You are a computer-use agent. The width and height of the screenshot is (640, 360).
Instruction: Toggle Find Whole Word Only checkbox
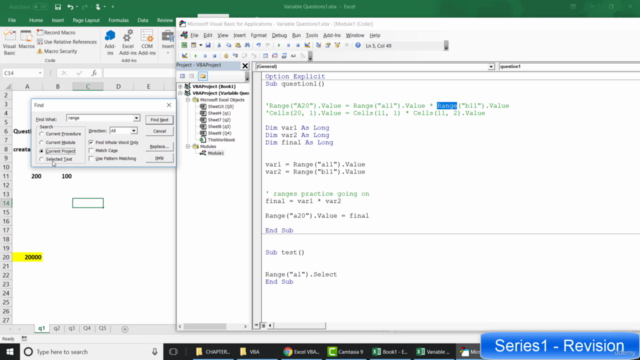pyautogui.click(x=91, y=142)
